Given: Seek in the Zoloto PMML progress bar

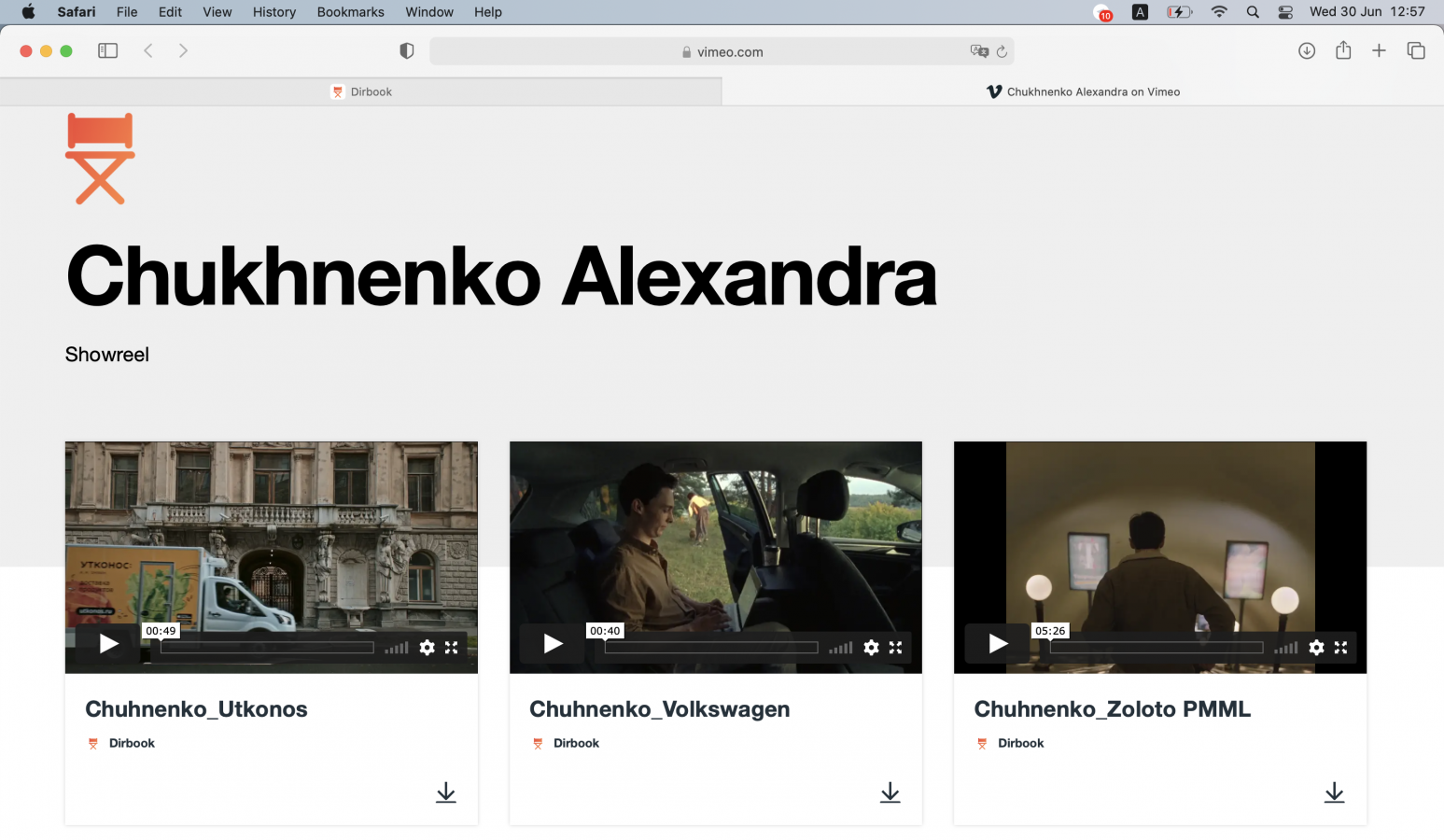Looking at the screenshot, I should tap(1157, 648).
